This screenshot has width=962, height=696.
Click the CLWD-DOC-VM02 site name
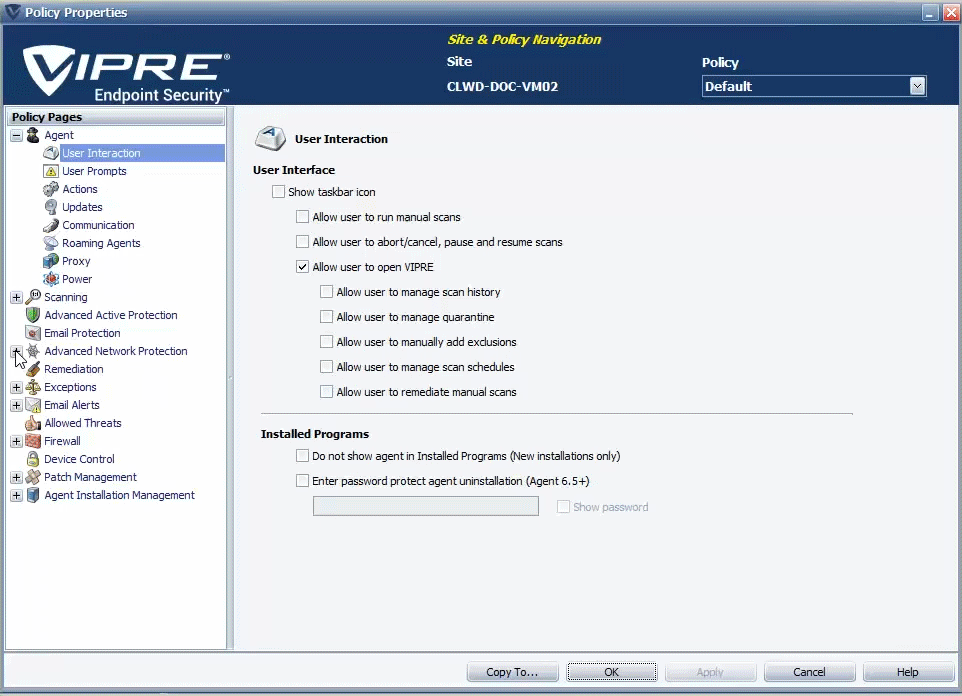coord(502,87)
